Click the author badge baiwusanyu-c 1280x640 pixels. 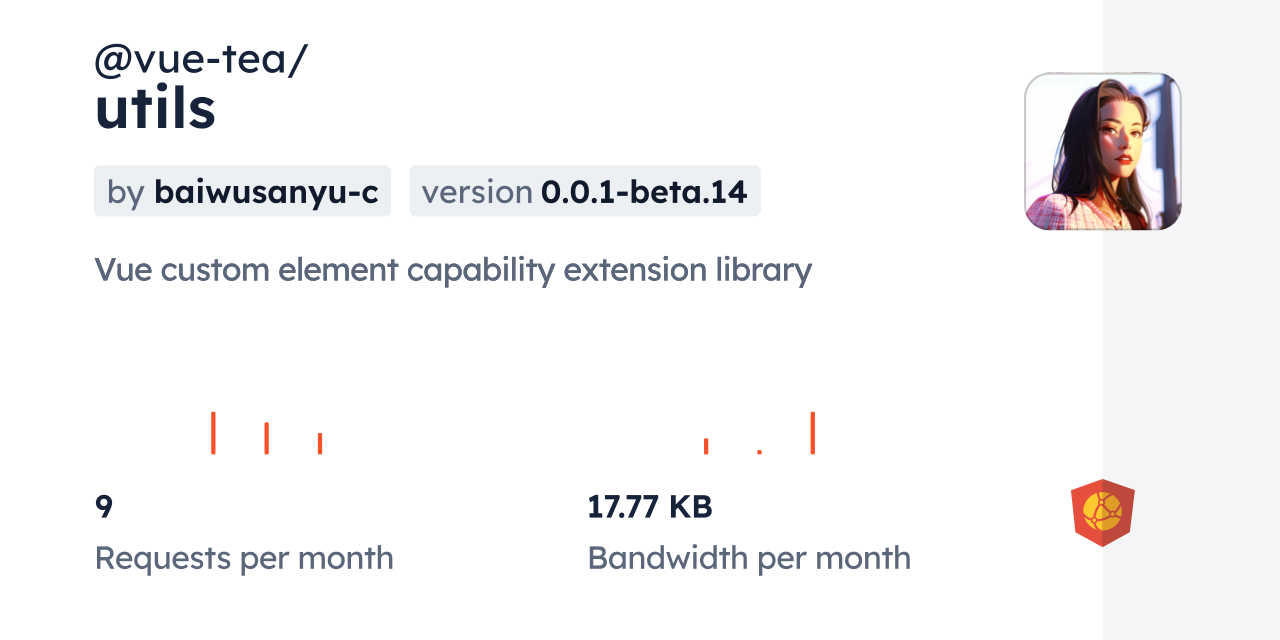(x=242, y=191)
